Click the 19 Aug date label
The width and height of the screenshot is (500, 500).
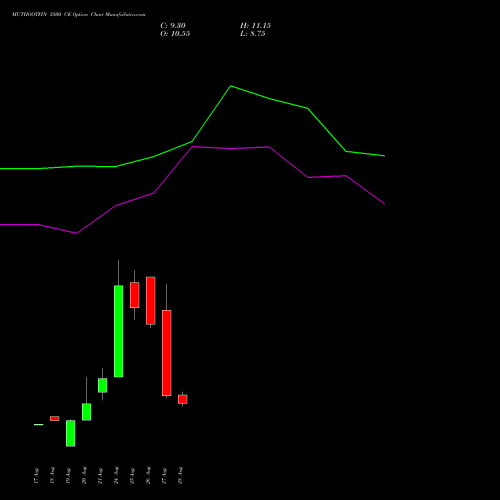[x=68, y=476]
